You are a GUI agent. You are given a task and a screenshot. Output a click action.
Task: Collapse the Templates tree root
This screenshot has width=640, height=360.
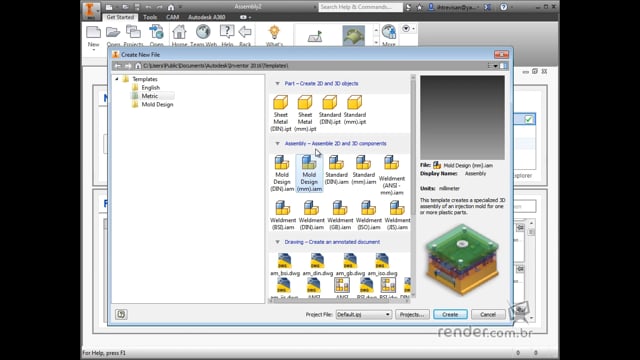[x=117, y=79]
